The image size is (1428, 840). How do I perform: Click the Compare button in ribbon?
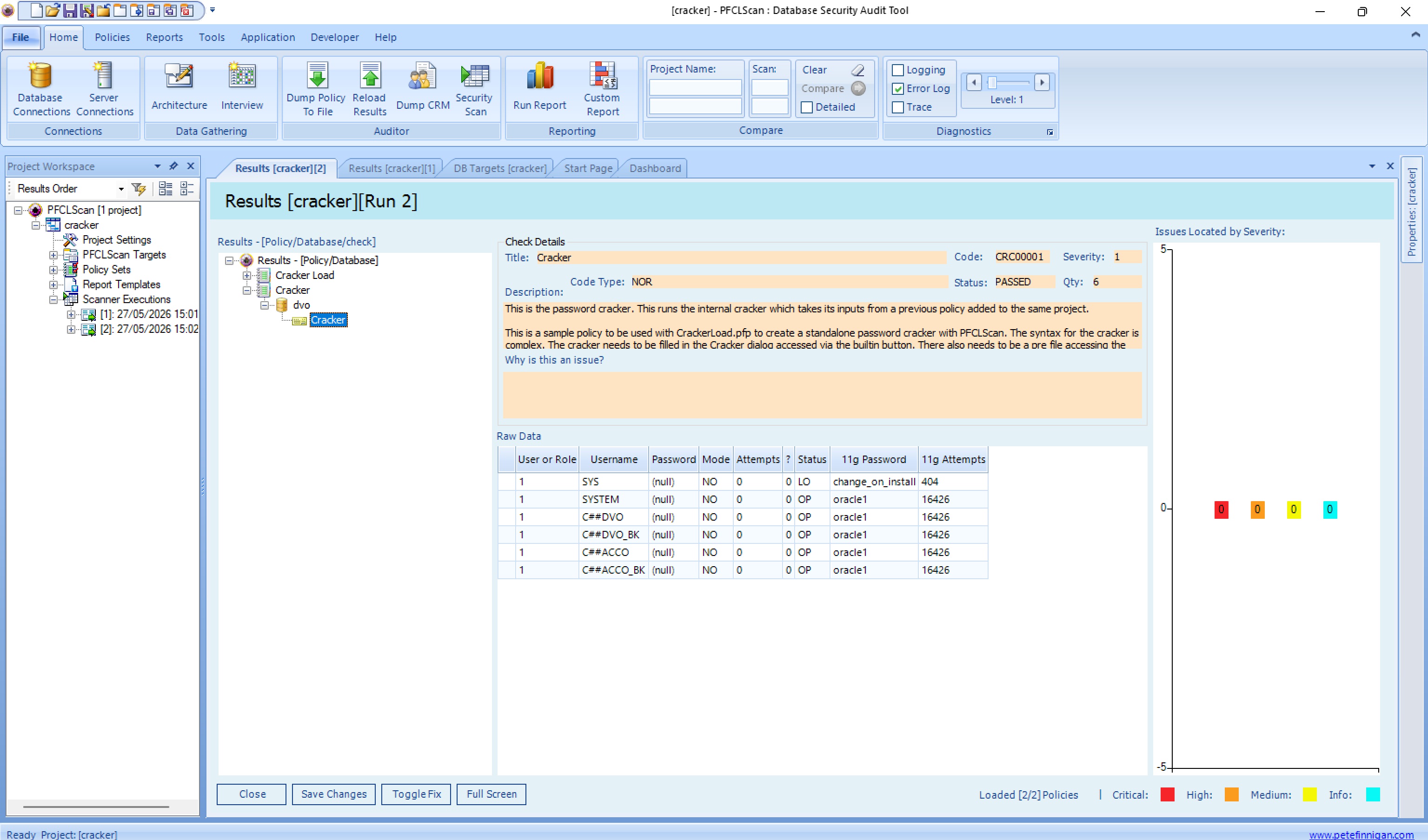coord(833,88)
